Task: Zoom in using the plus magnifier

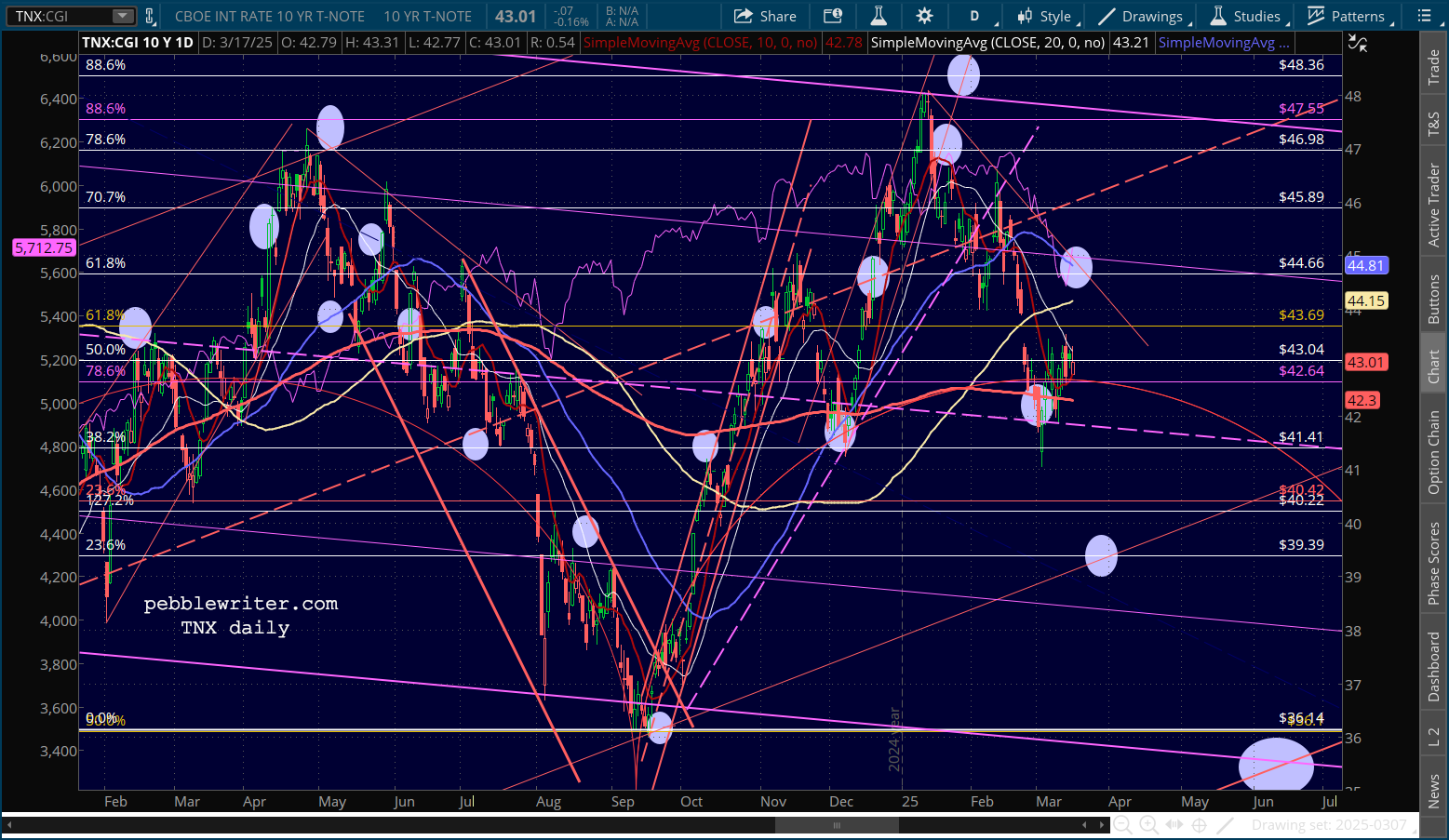Action: tap(1148, 825)
